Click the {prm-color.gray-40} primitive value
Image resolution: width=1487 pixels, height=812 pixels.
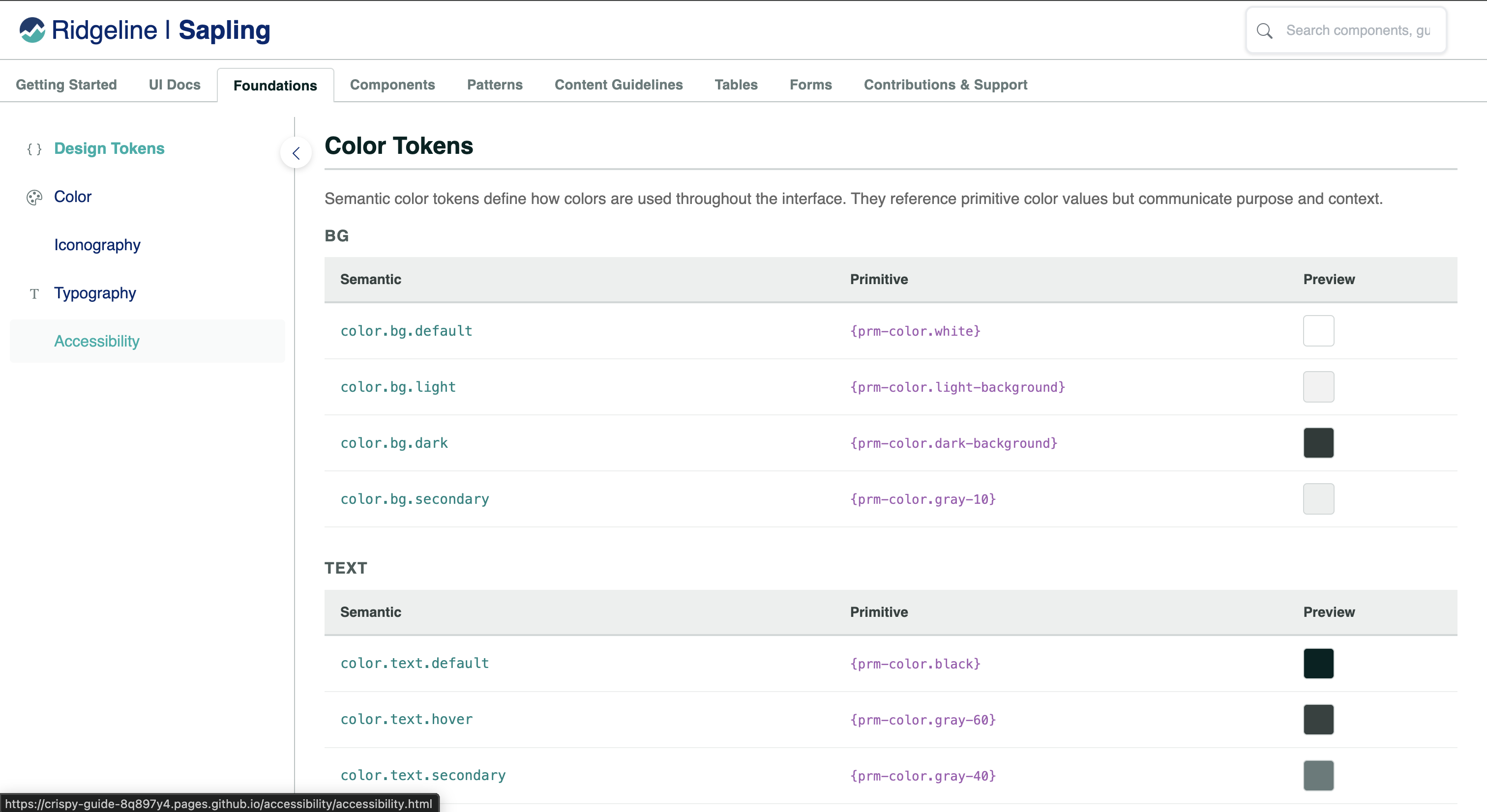pos(923,776)
